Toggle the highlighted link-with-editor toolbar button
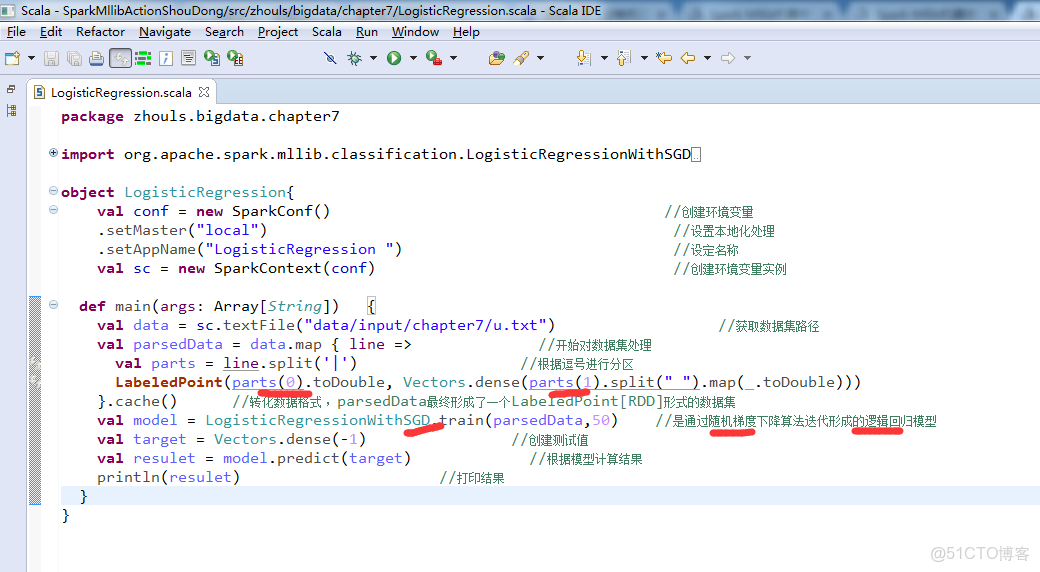The image size is (1040, 572). (x=120, y=58)
